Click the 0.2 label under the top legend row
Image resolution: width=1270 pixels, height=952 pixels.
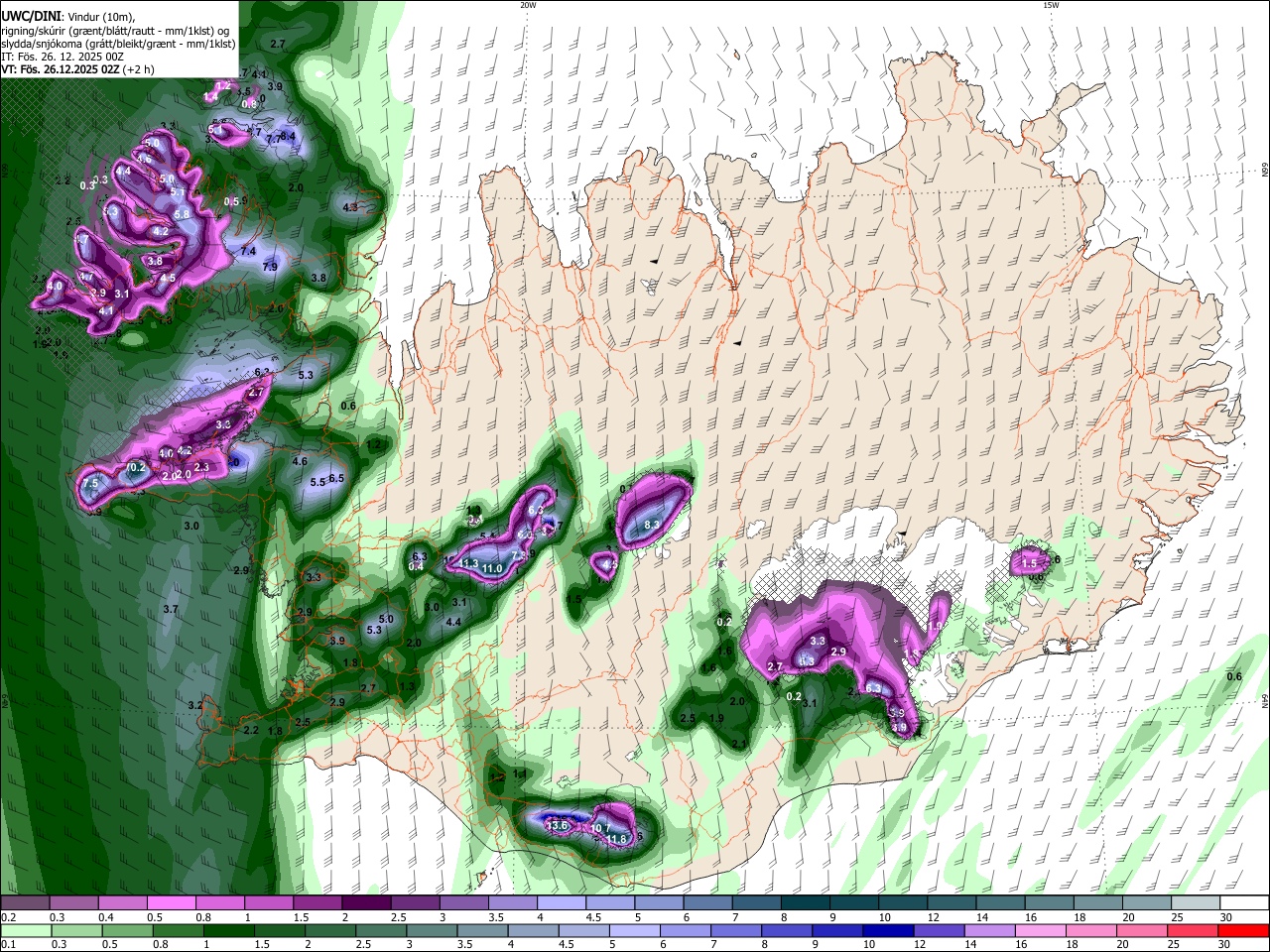(x=8, y=917)
